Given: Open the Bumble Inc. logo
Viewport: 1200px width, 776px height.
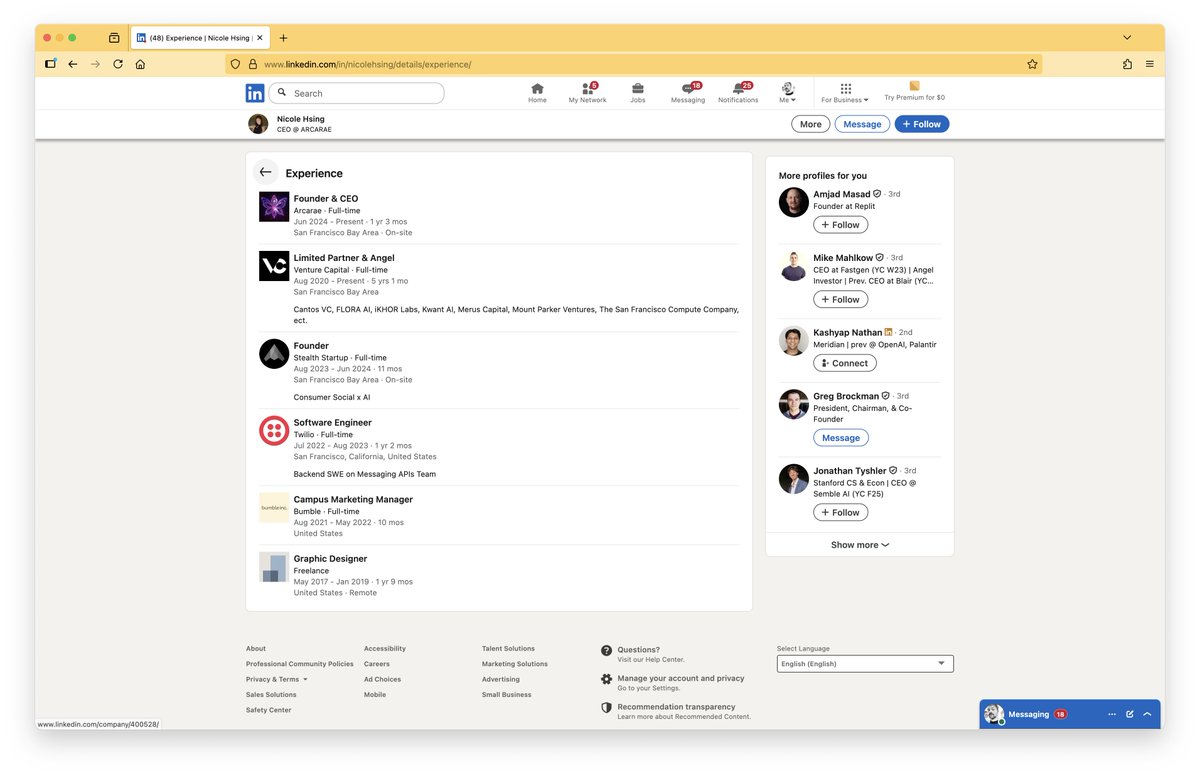Looking at the screenshot, I should (274, 507).
